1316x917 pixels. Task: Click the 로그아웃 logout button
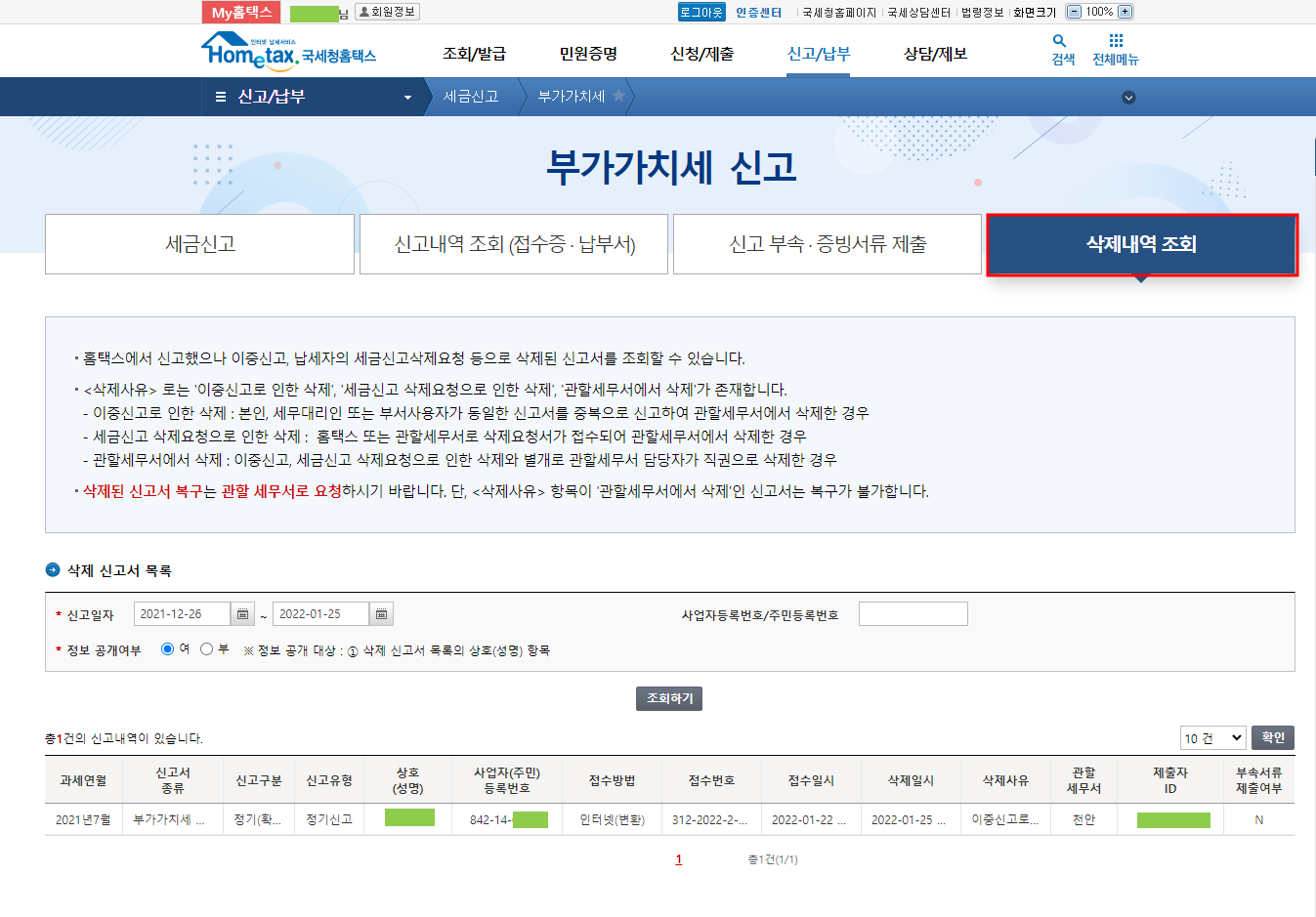pos(700,12)
